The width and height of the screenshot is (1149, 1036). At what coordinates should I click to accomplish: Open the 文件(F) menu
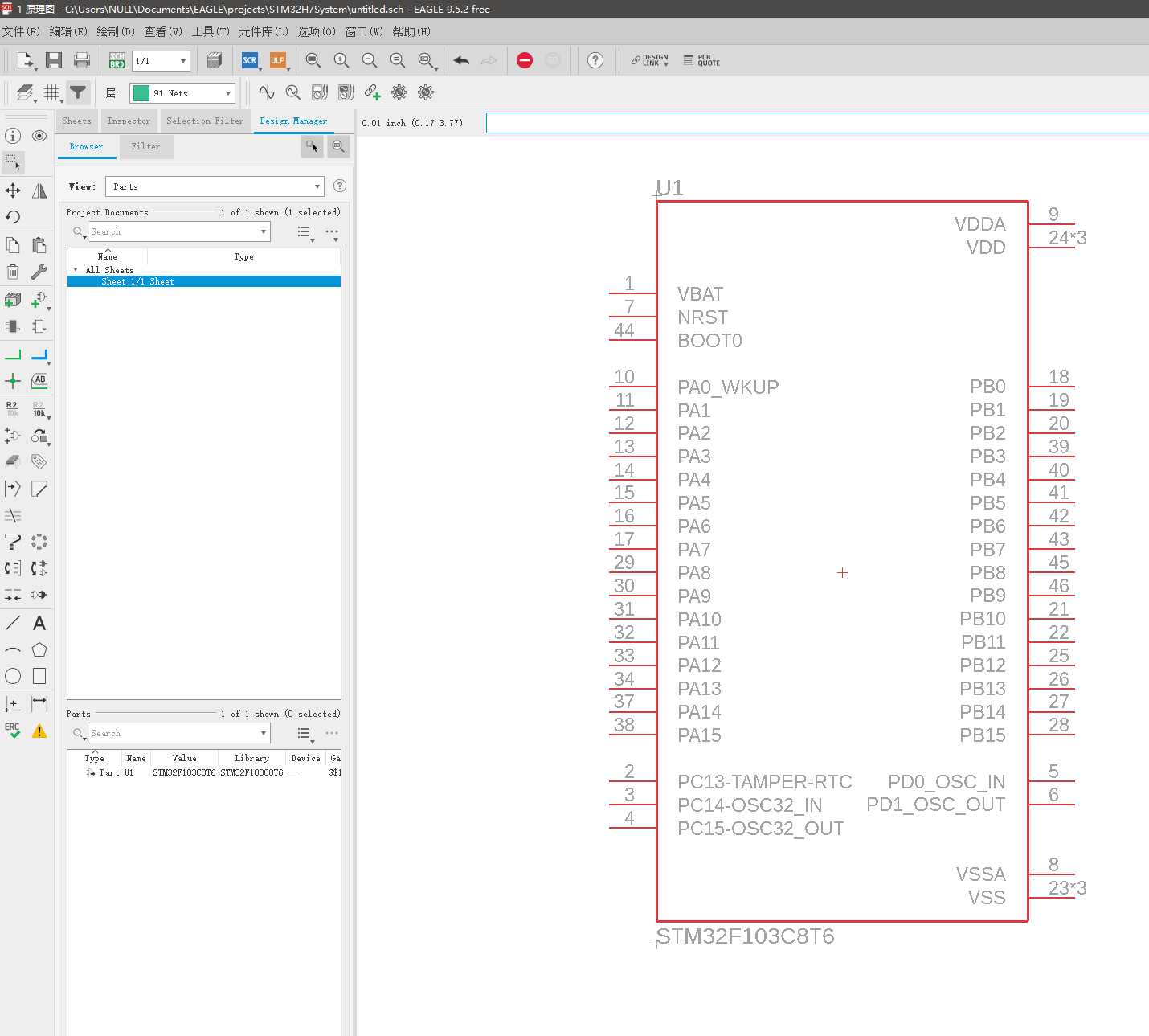[21, 31]
